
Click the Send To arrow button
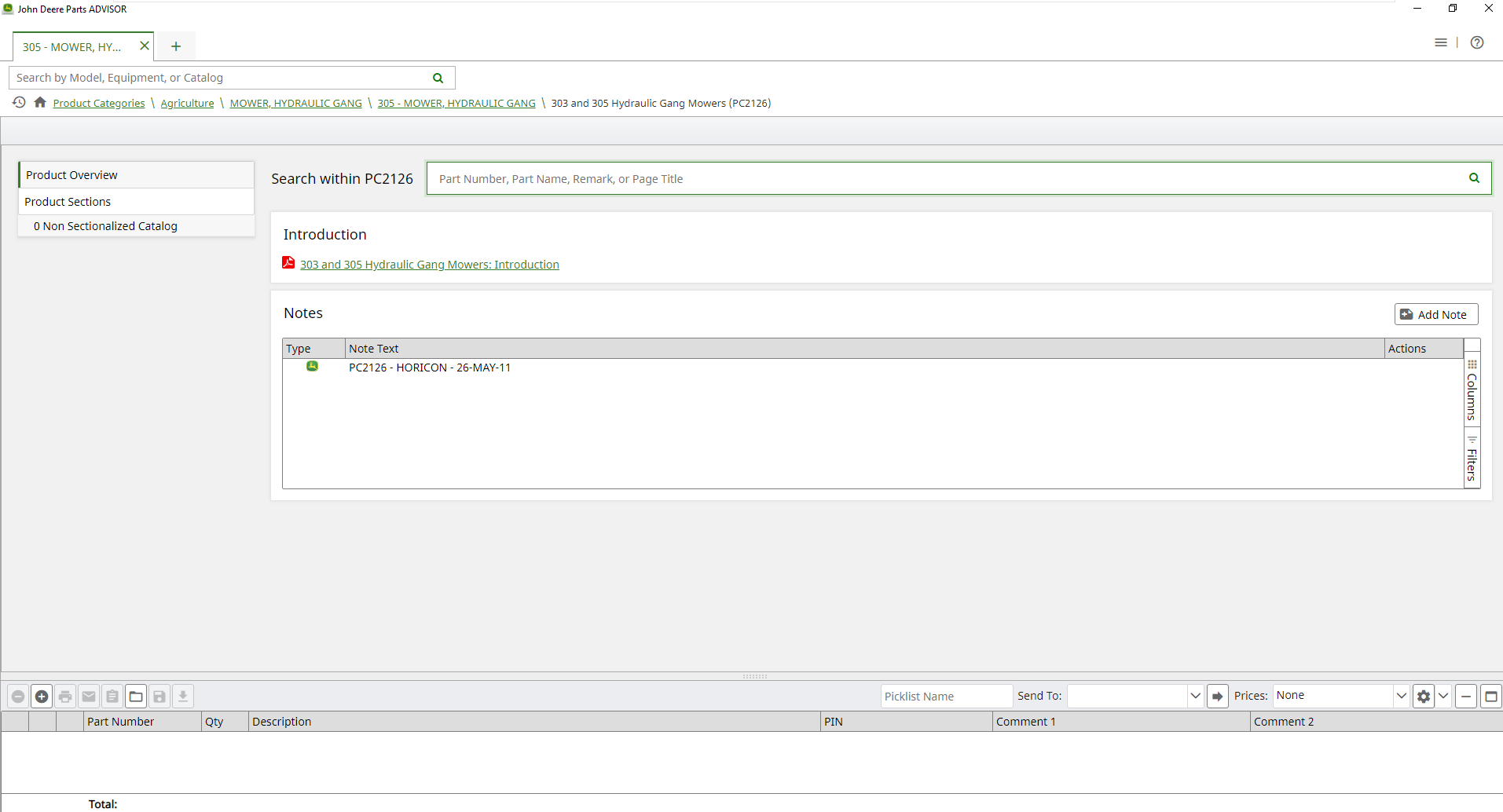click(x=1217, y=697)
